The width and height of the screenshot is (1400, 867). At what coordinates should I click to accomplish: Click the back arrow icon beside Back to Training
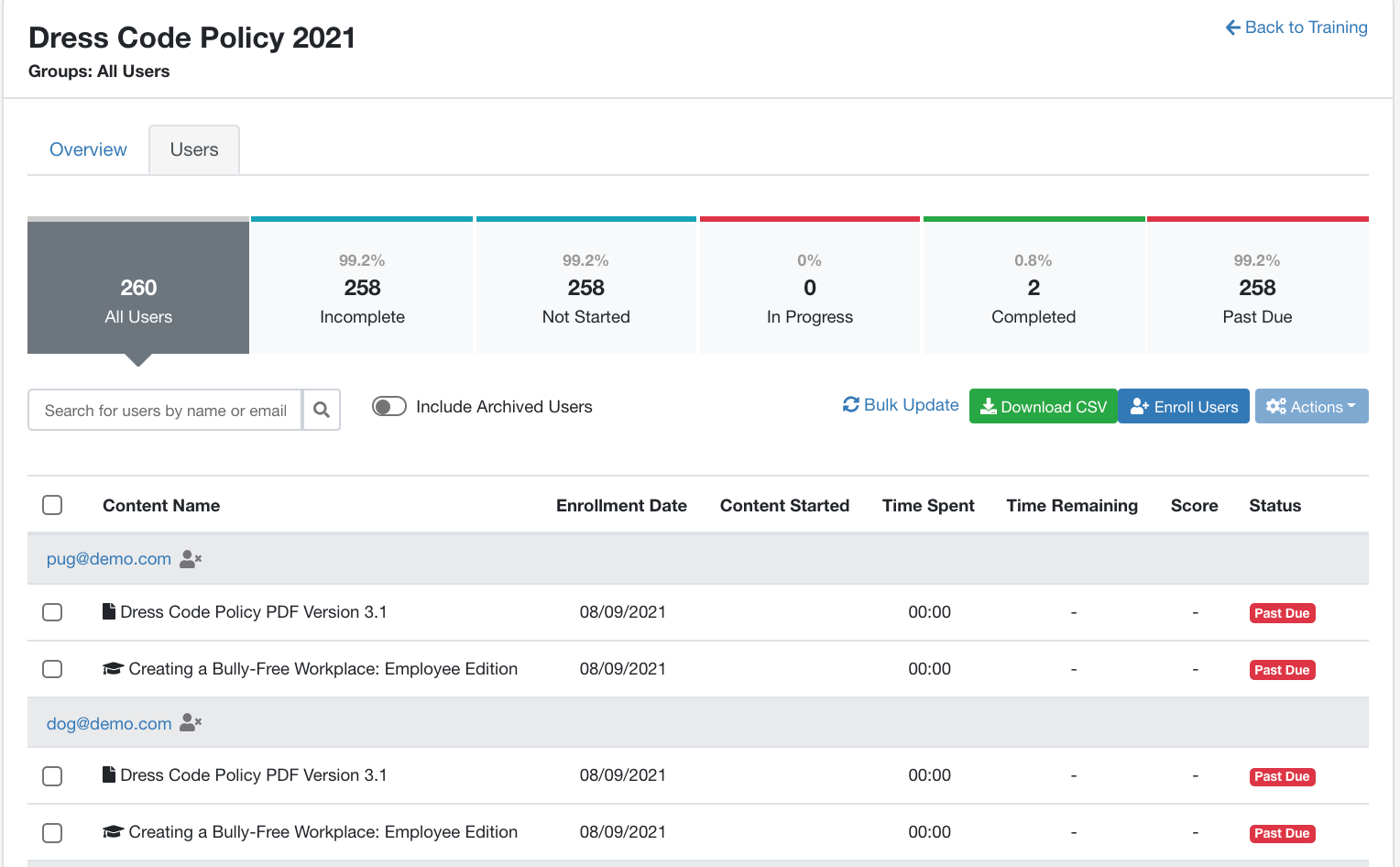[1233, 27]
